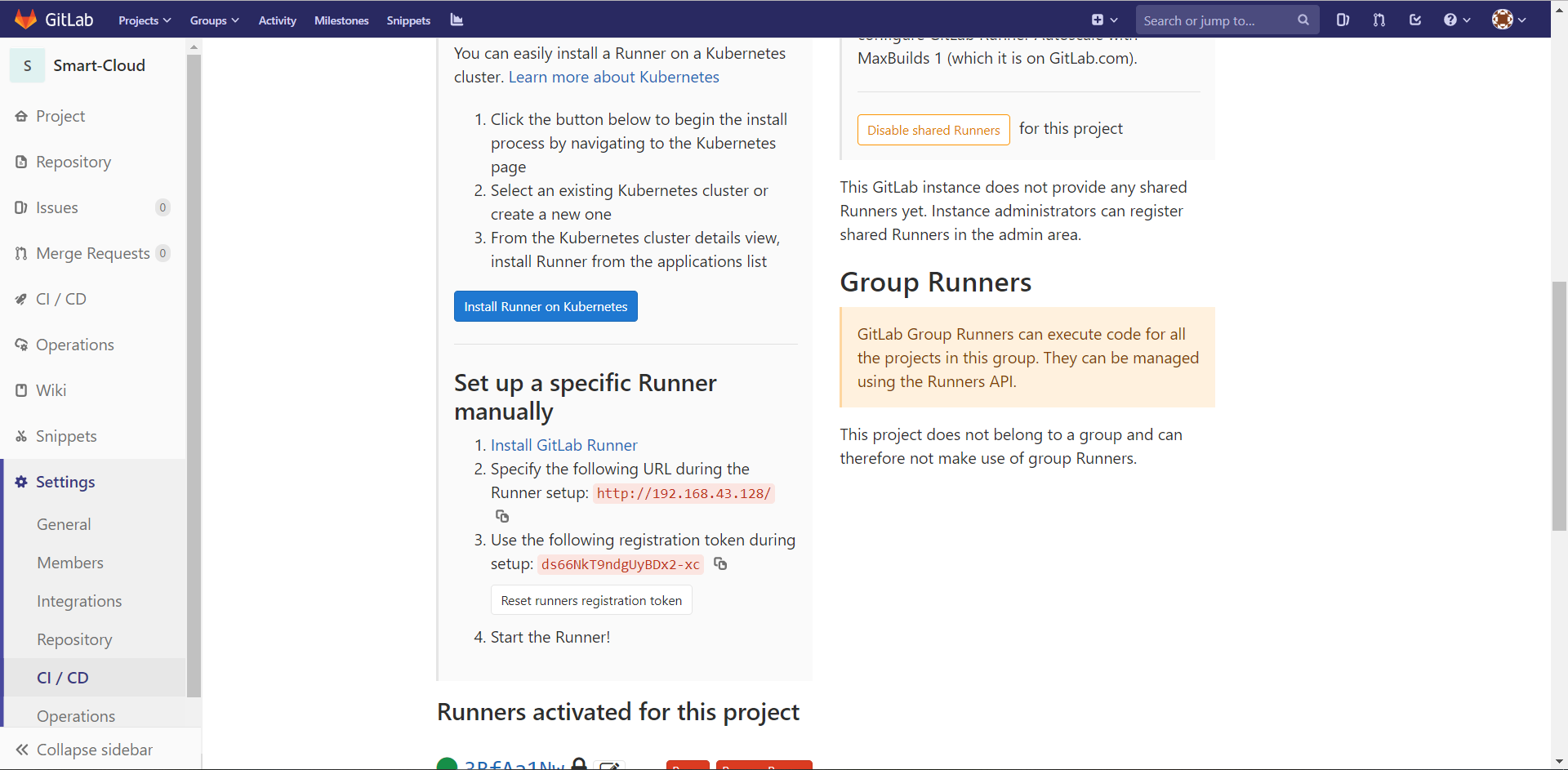Open the to-do list icon
Viewport: 1568px width, 770px height.
(x=1415, y=20)
